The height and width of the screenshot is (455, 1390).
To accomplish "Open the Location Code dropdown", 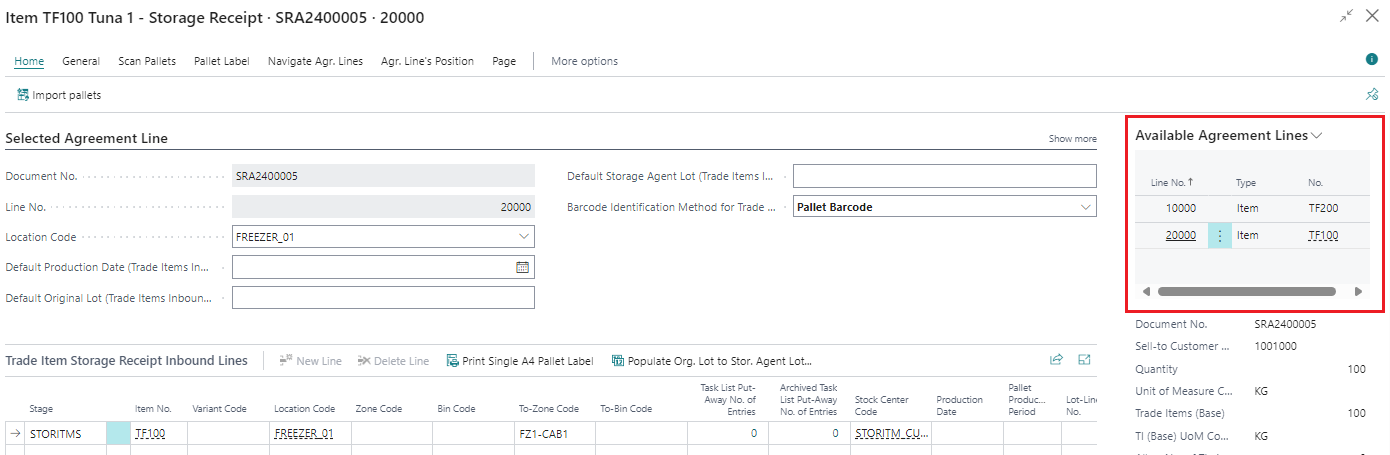I will [524, 237].
